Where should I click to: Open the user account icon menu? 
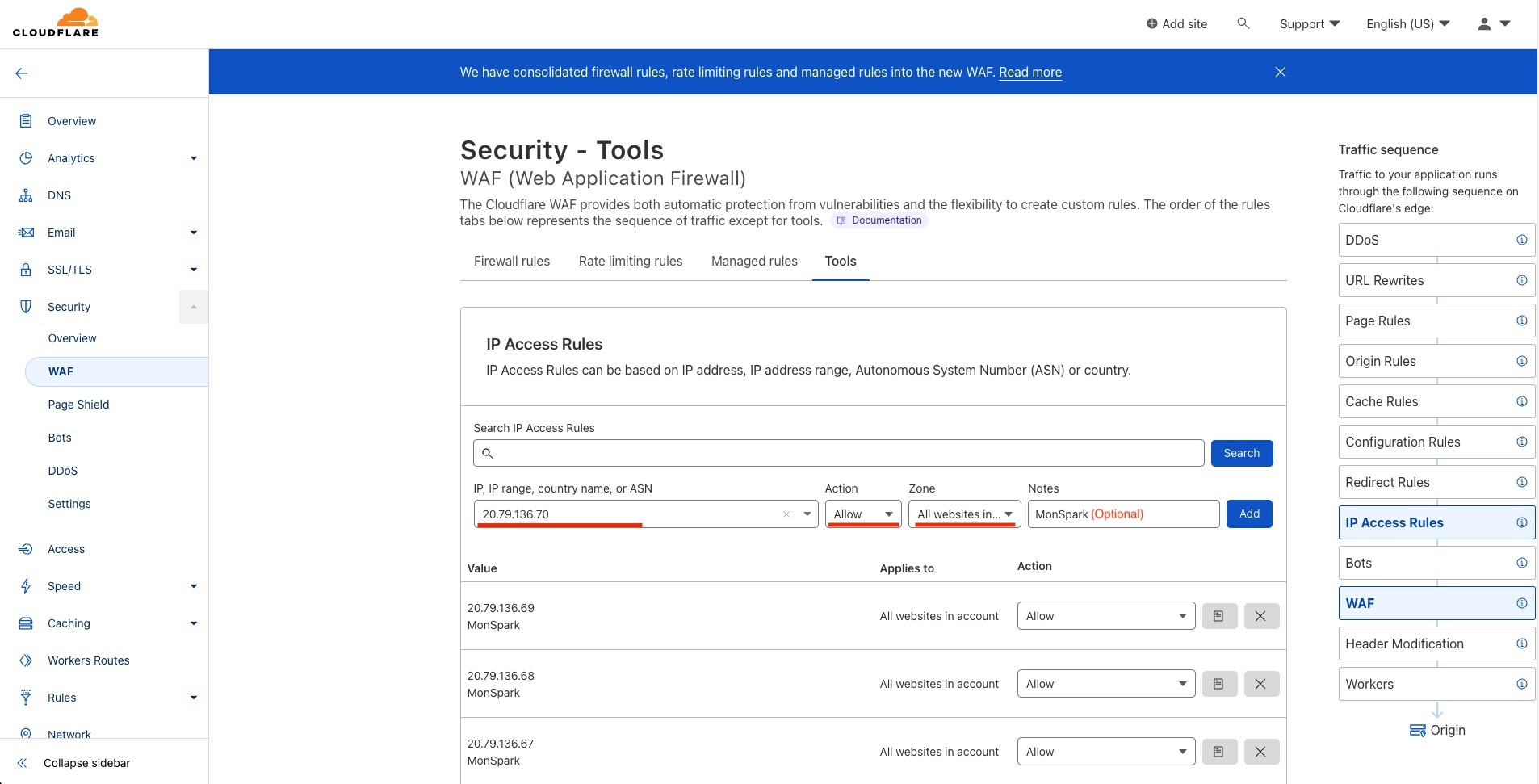[1494, 23]
